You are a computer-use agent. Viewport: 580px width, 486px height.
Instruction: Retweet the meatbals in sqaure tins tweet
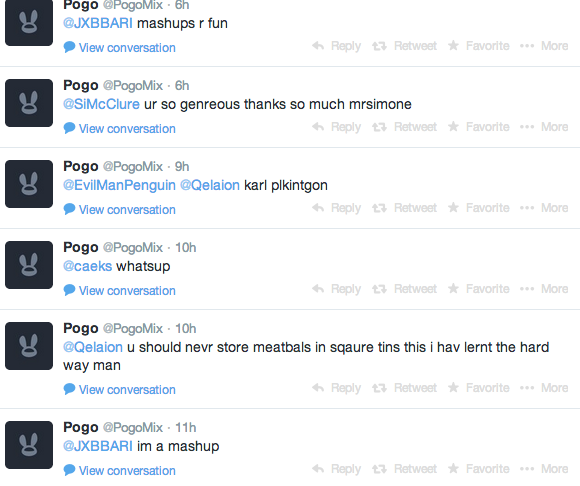(x=404, y=388)
